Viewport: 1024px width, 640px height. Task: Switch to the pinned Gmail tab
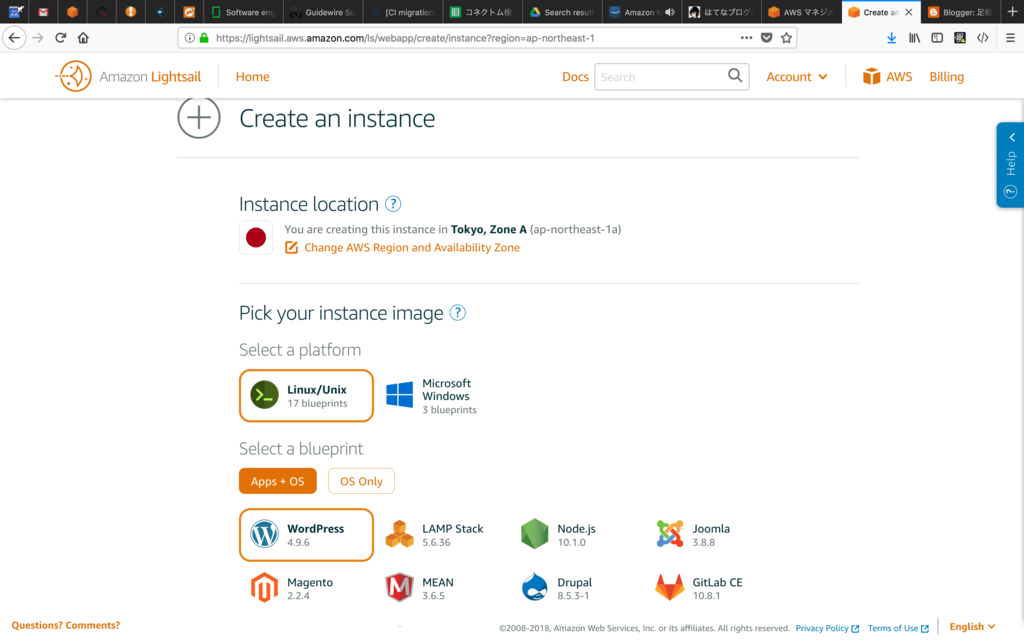point(43,12)
